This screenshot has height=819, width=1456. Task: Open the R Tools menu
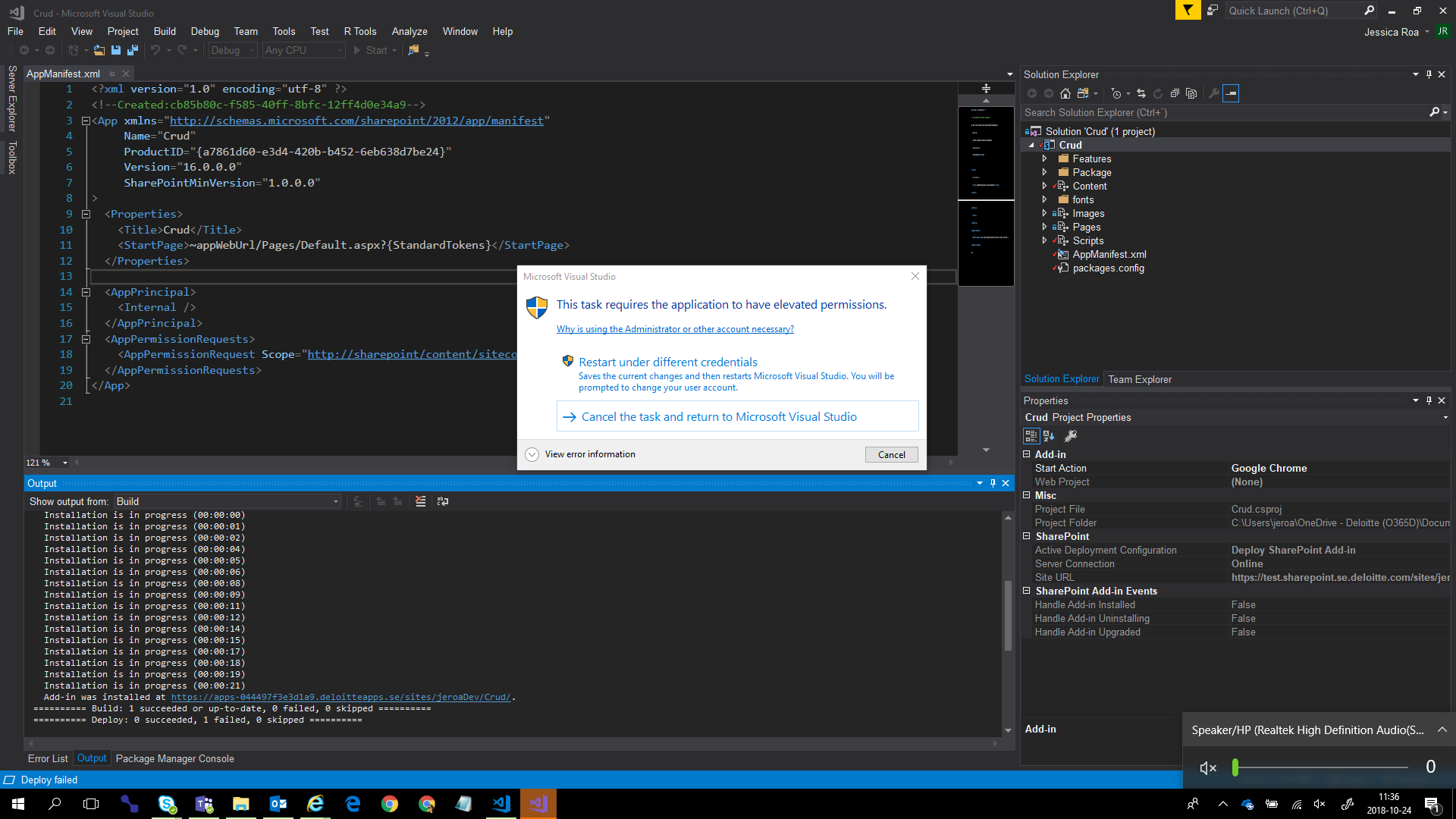click(360, 31)
